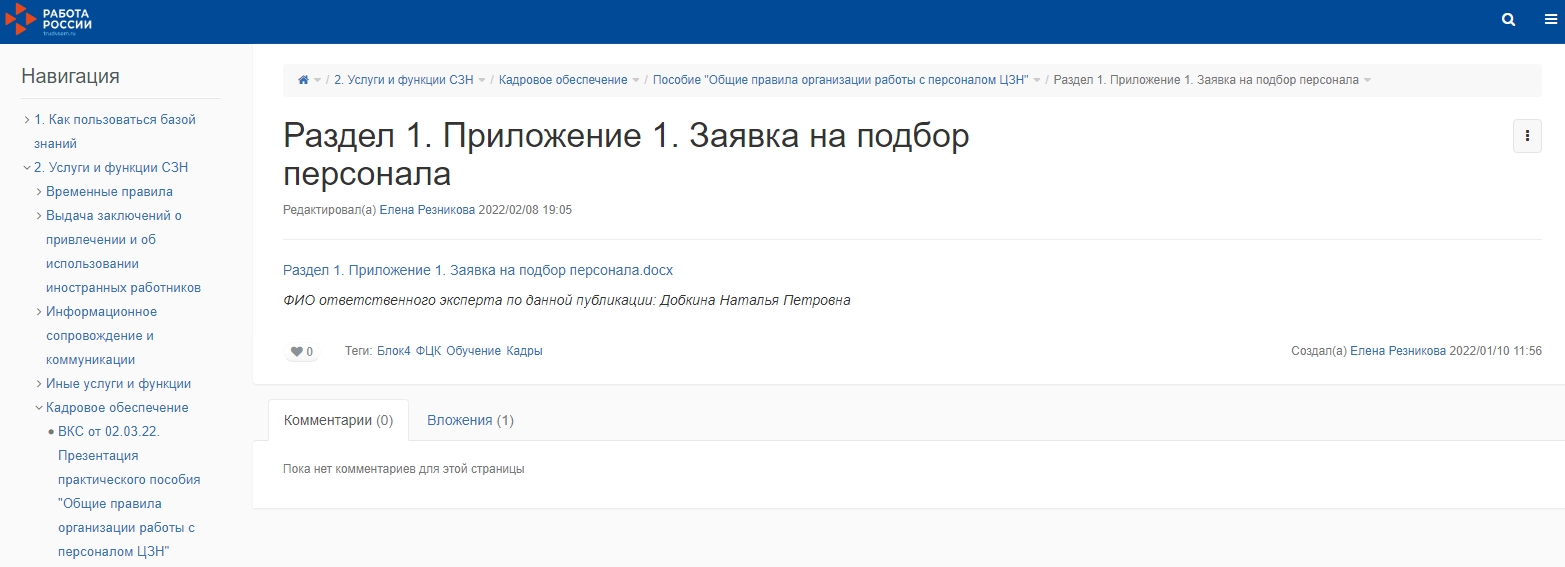Expand 1. Как пользоваться базой знаний tree node
This screenshot has height=567, width=1565.
[x=27, y=120]
